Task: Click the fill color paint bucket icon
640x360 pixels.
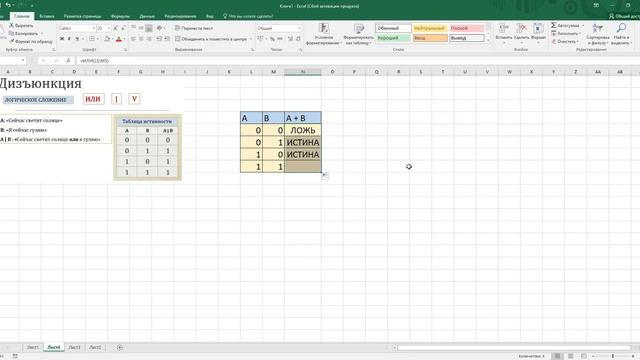Action: (107, 39)
